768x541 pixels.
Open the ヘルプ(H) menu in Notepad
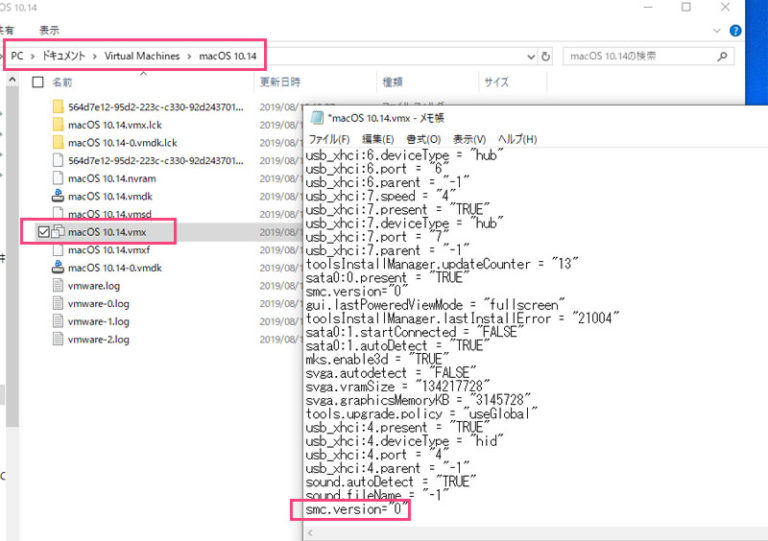(x=517, y=139)
